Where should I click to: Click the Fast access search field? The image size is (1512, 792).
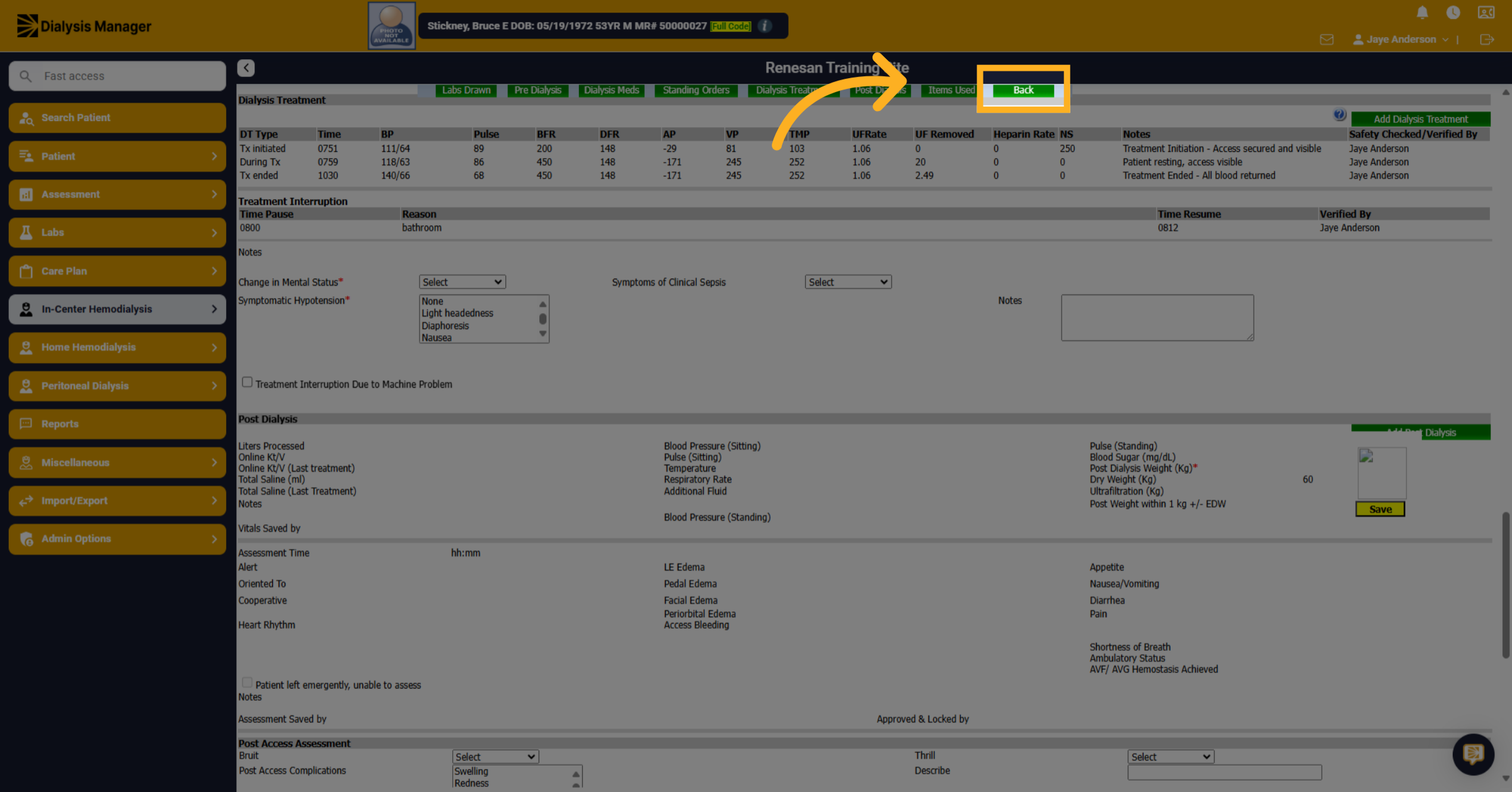point(118,76)
